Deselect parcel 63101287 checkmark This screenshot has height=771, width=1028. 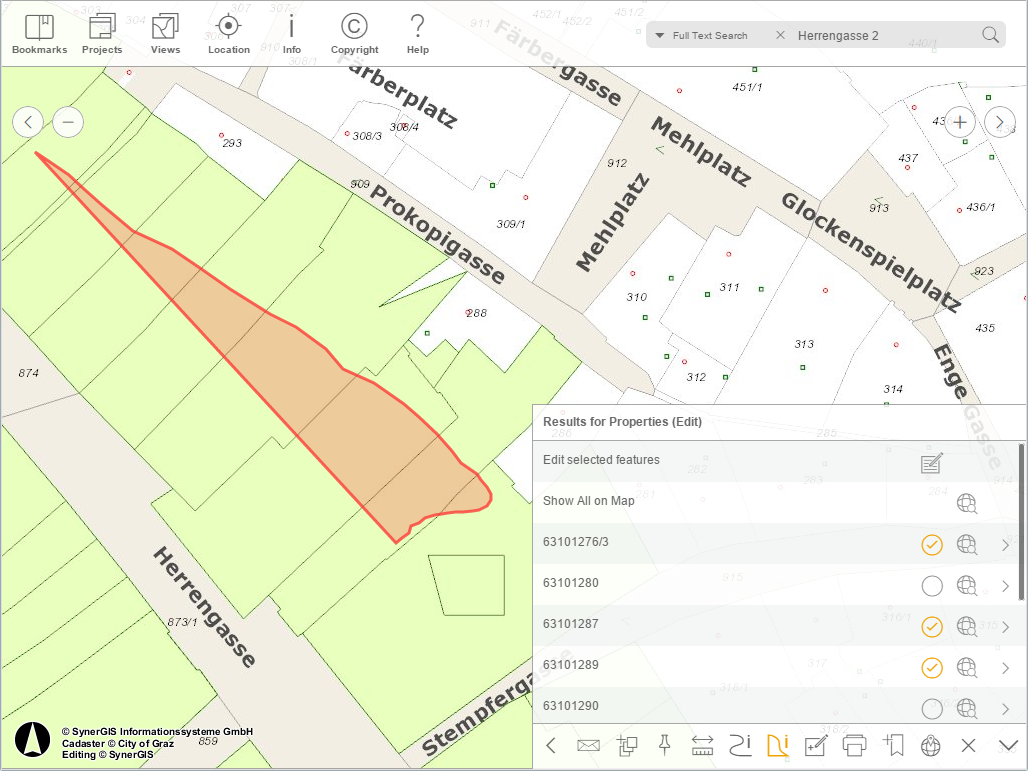click(x=932, y=627)
